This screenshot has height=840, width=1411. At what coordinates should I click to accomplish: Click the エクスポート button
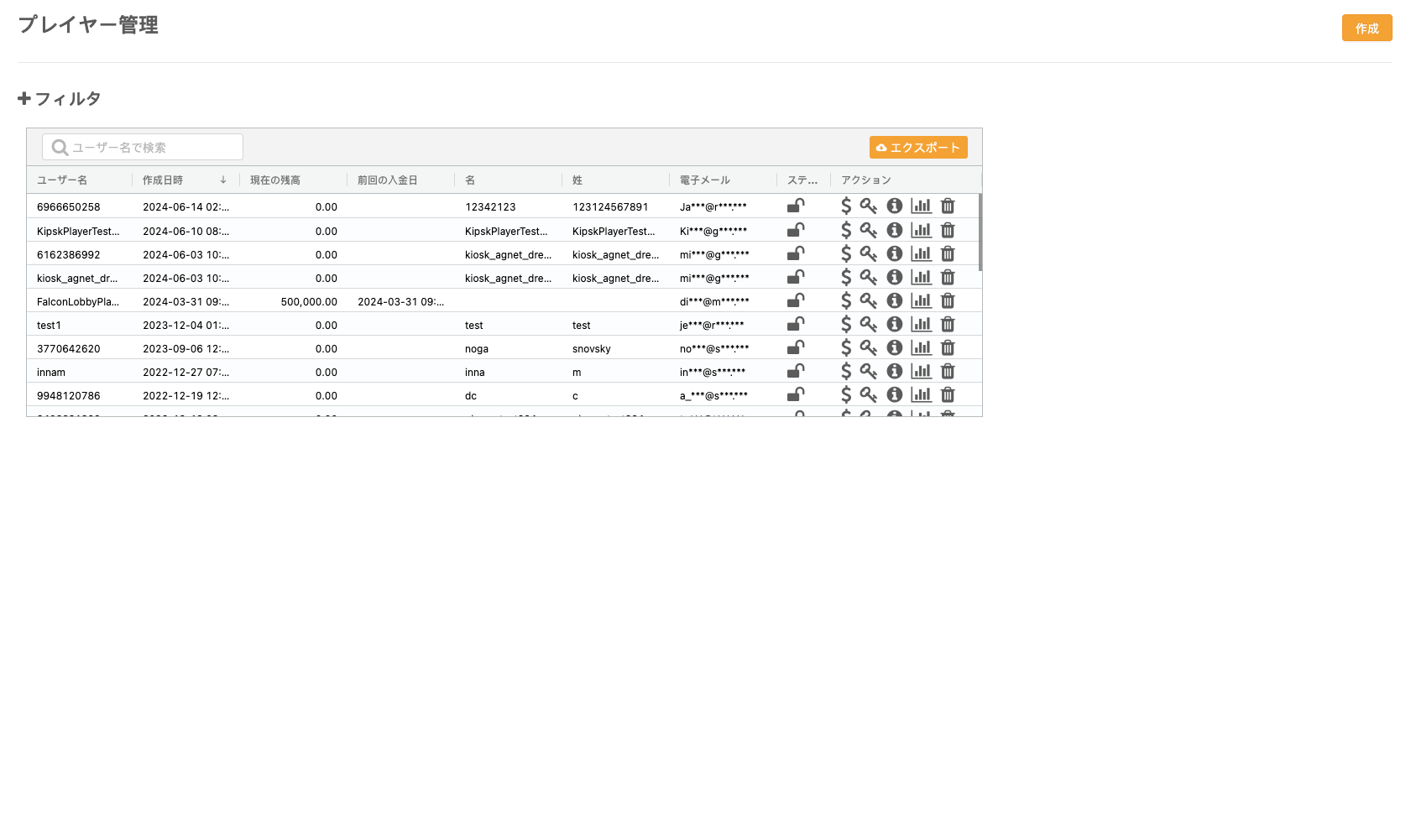918,148
